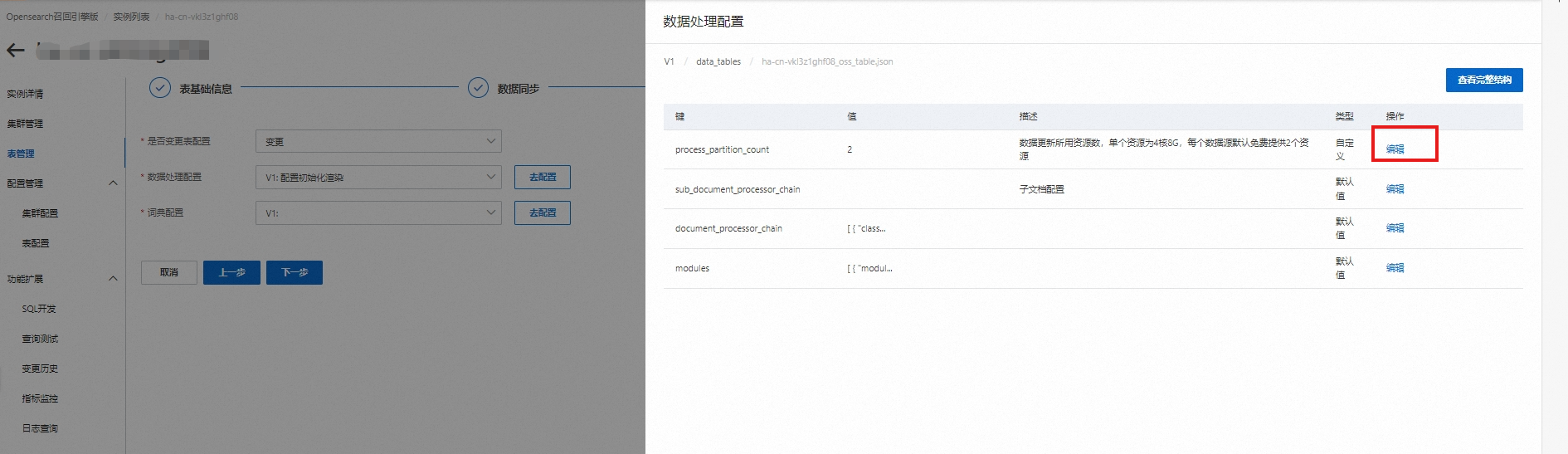Click the 数据同步 step check icon
Image resolution: width=1568 pixels, height=454 pixels.
coord(478,88)
